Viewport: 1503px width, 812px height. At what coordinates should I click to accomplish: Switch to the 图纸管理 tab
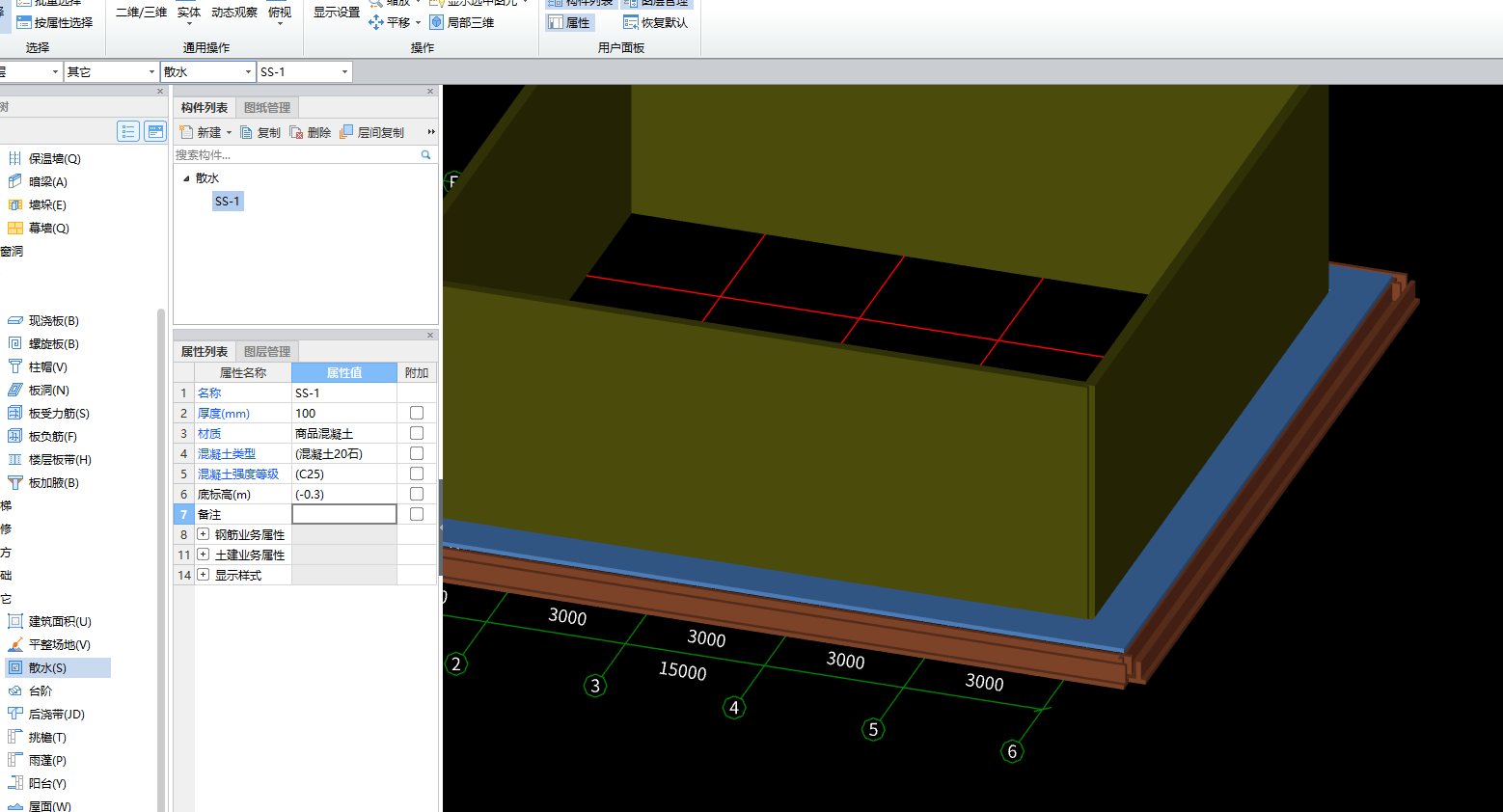pos(267,108)
